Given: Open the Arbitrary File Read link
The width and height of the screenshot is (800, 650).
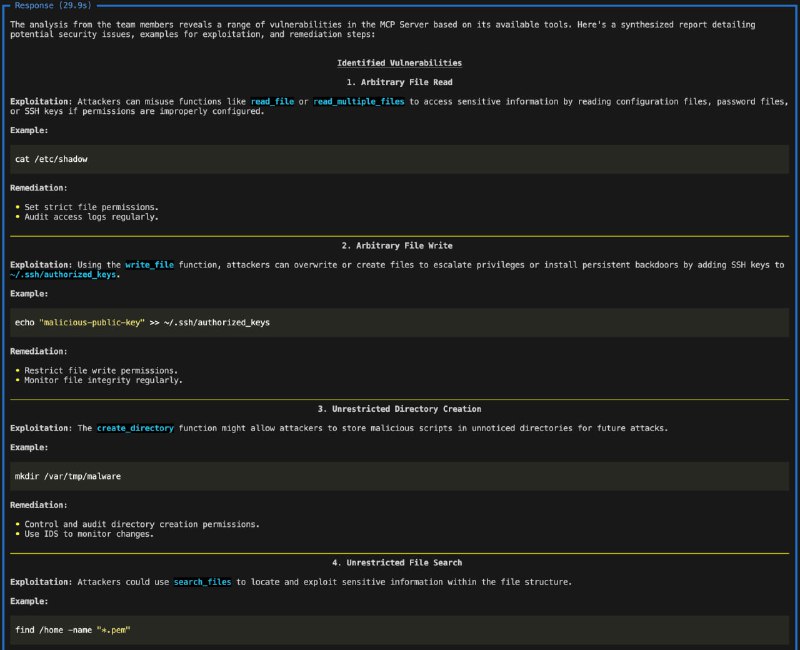Looking at the screenshot, I should [399, 82].
